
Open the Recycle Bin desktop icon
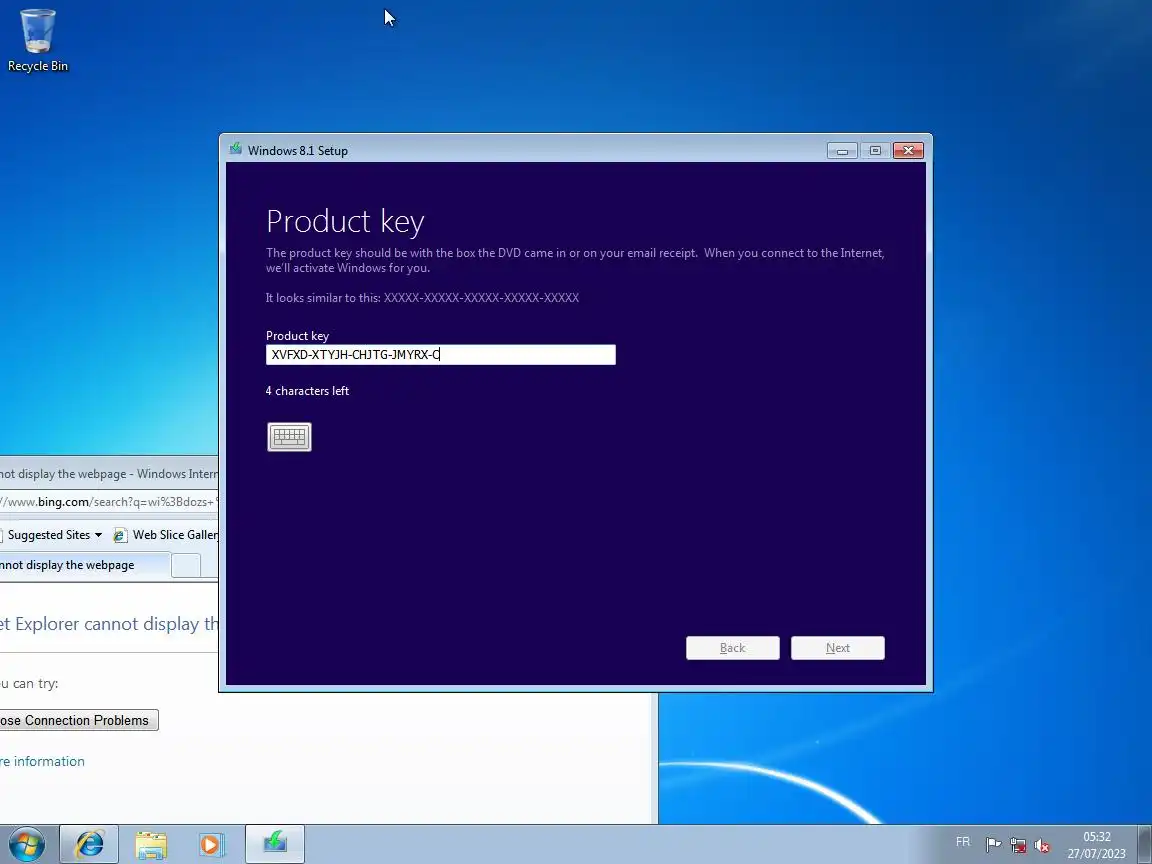[x=37, y=40]
